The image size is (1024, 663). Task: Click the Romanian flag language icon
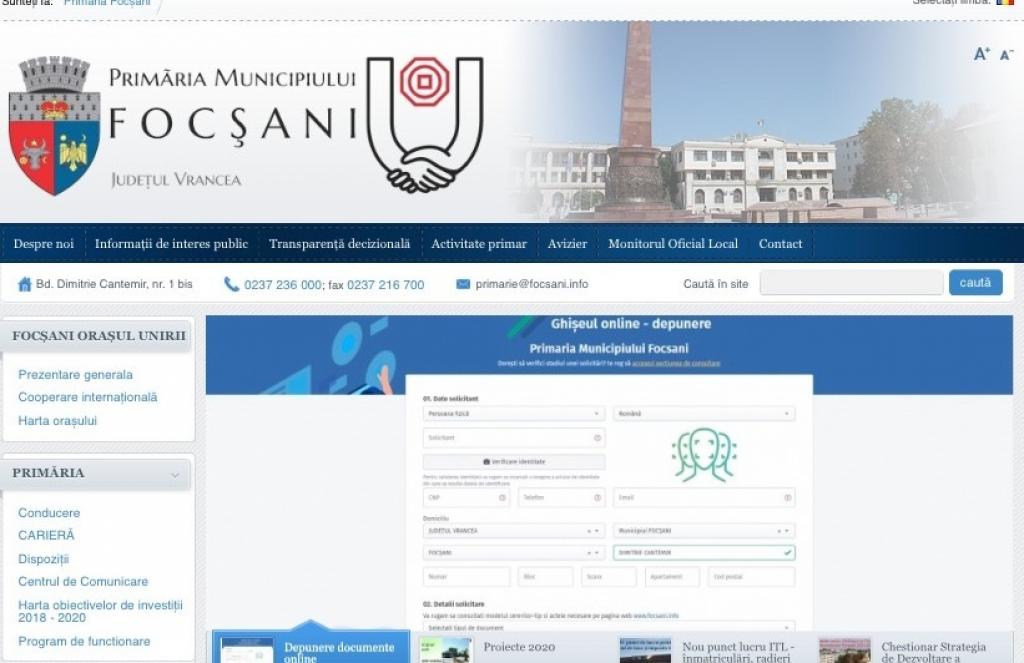coord(1004,3)
